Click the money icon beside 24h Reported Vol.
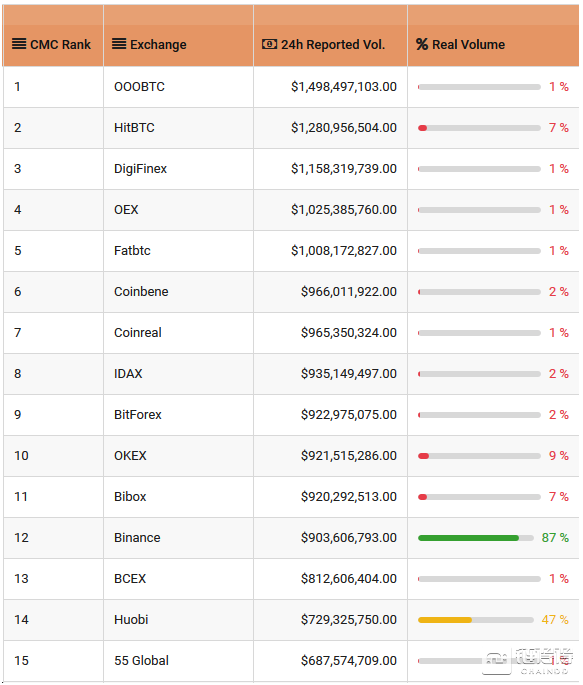Viewport: 583px width, 685px height. coord(269,44)
